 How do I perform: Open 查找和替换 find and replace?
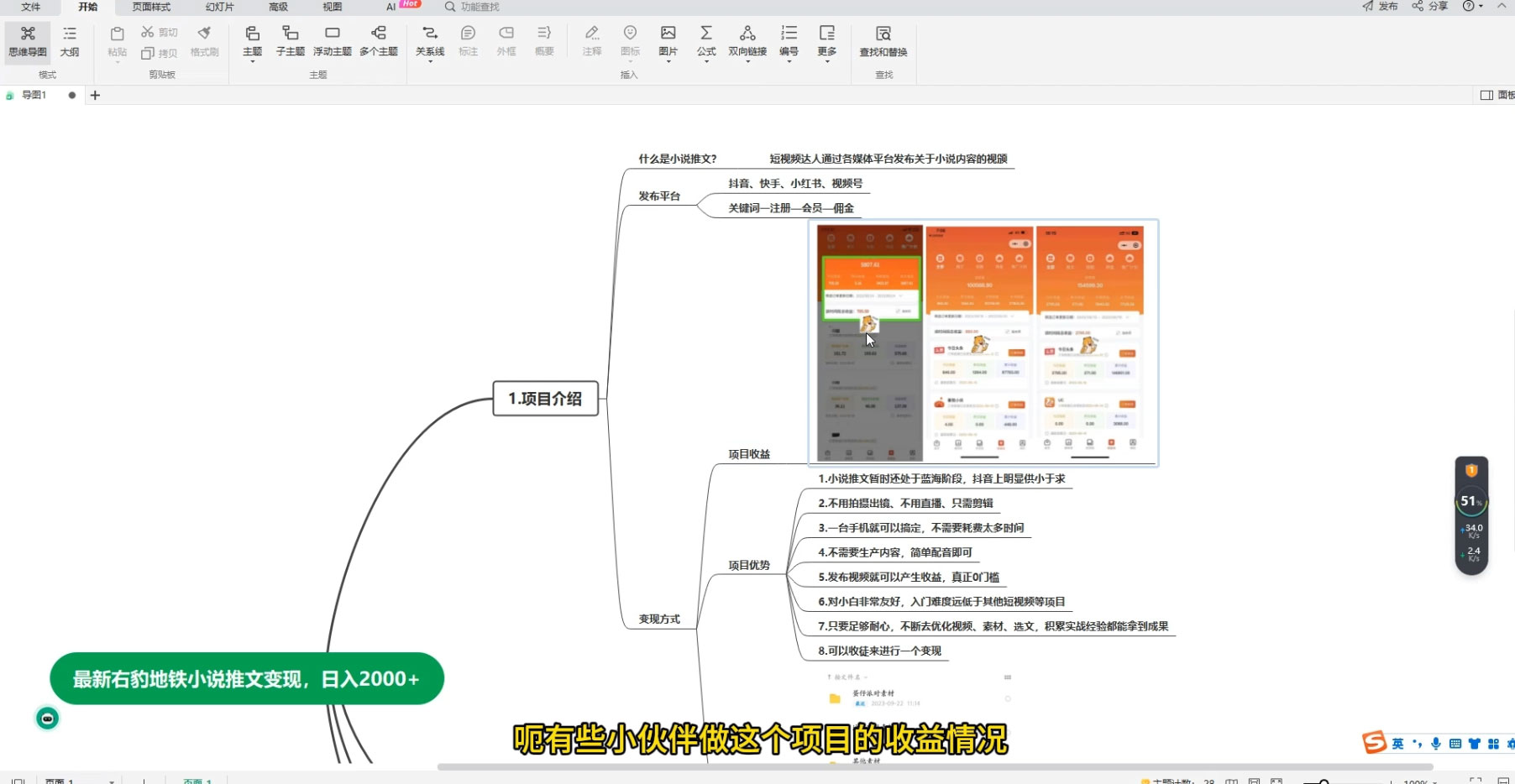pos(883,40)
